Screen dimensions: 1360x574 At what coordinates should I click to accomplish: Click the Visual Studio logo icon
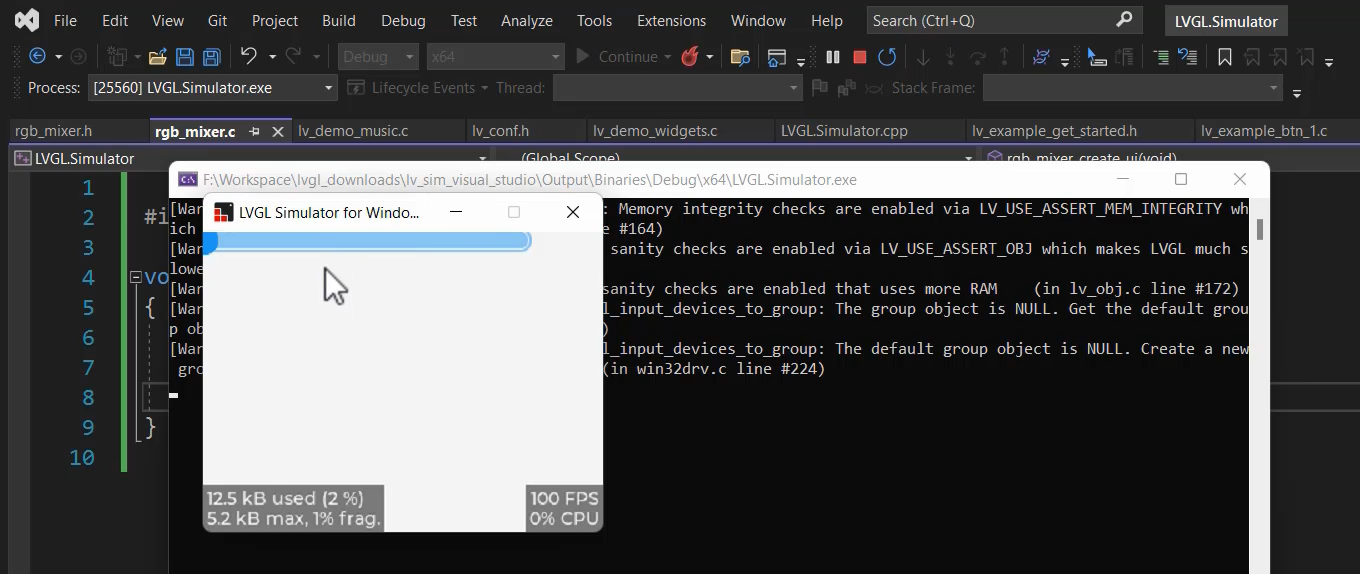27,20
